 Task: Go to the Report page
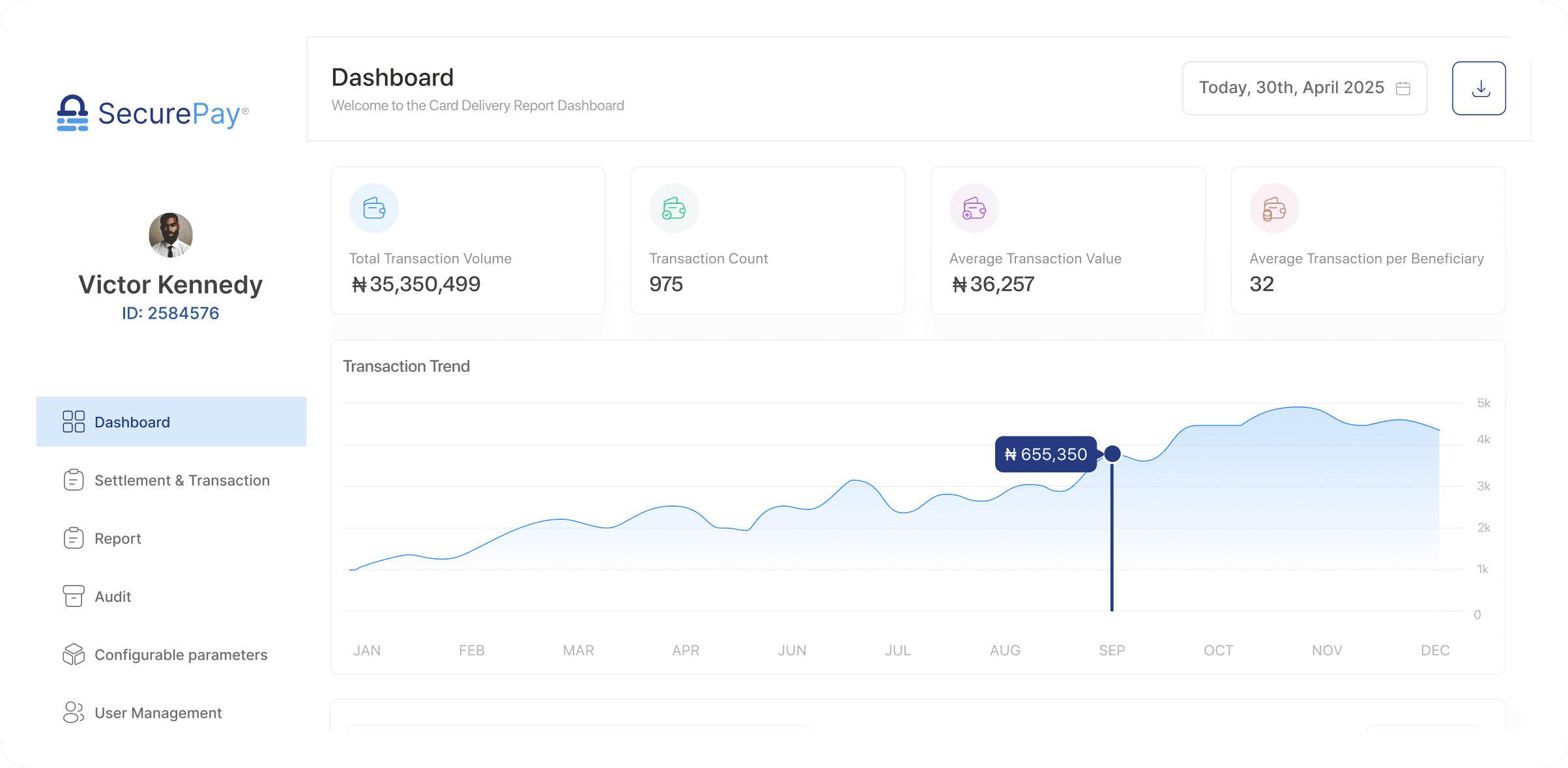(x=117, y=538)
